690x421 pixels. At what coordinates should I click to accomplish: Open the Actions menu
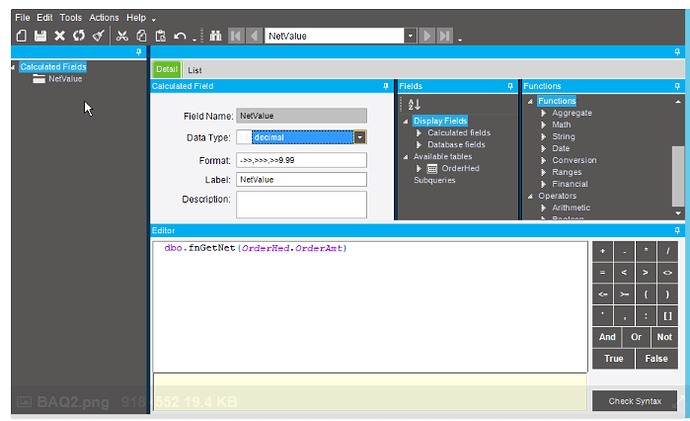pyautogui.click(x=104, y=18)
